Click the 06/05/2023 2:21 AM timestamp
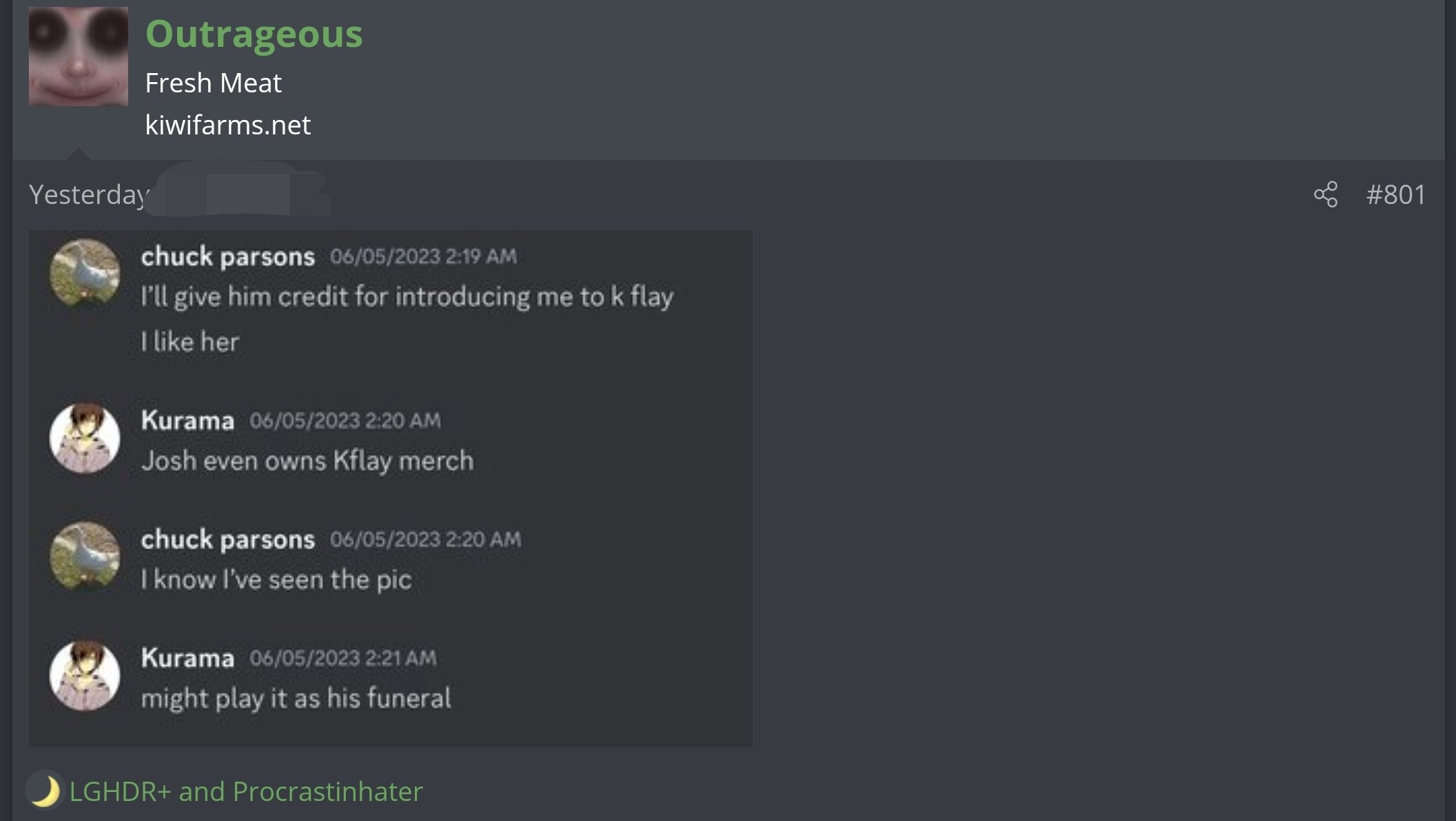The image size is (1456, 821). point(343,658)
